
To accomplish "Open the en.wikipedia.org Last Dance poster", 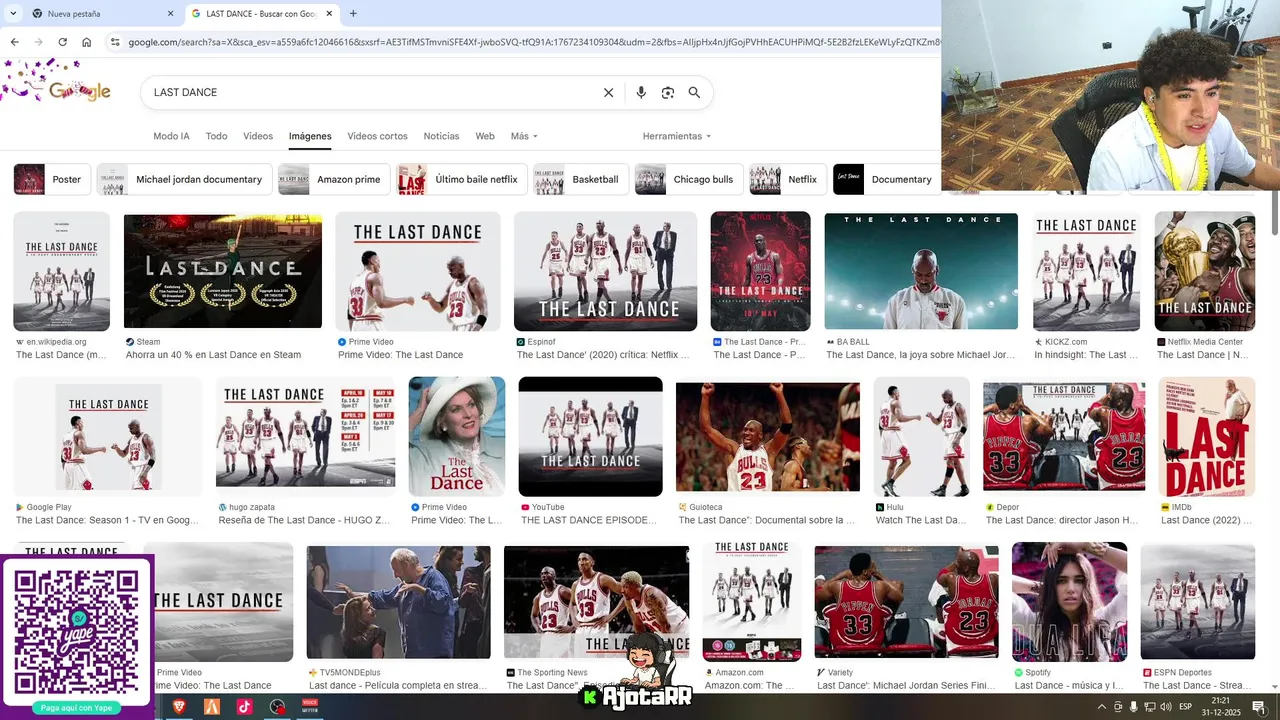I will point(62,271).
